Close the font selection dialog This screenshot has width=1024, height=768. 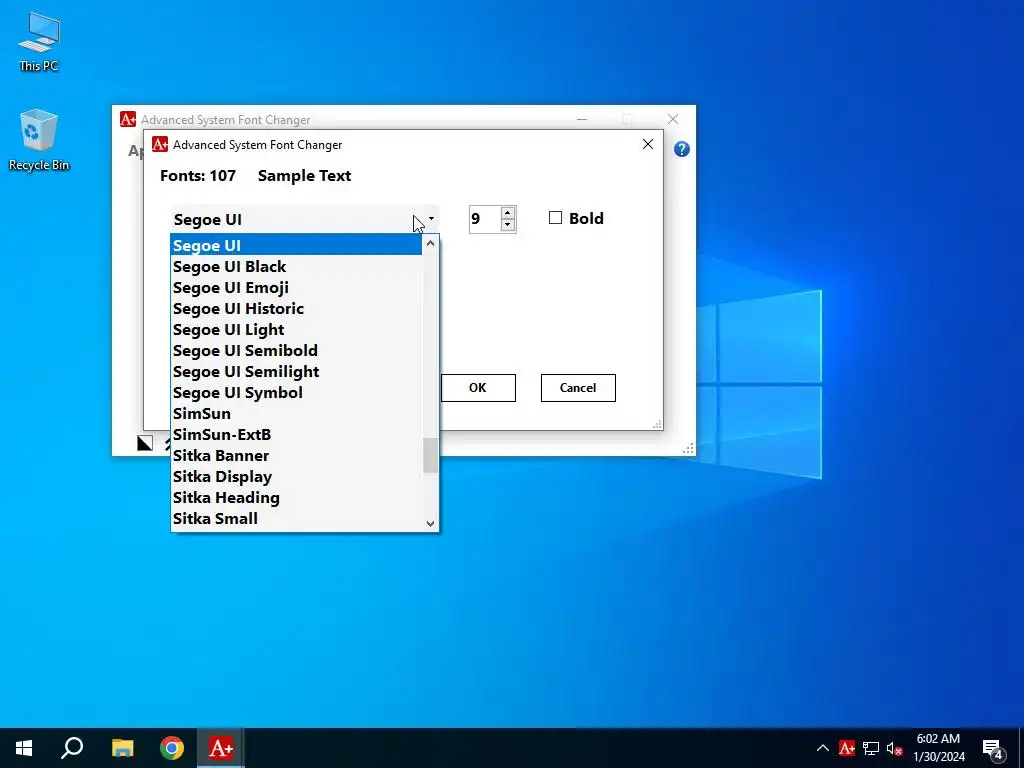point(648,144)
